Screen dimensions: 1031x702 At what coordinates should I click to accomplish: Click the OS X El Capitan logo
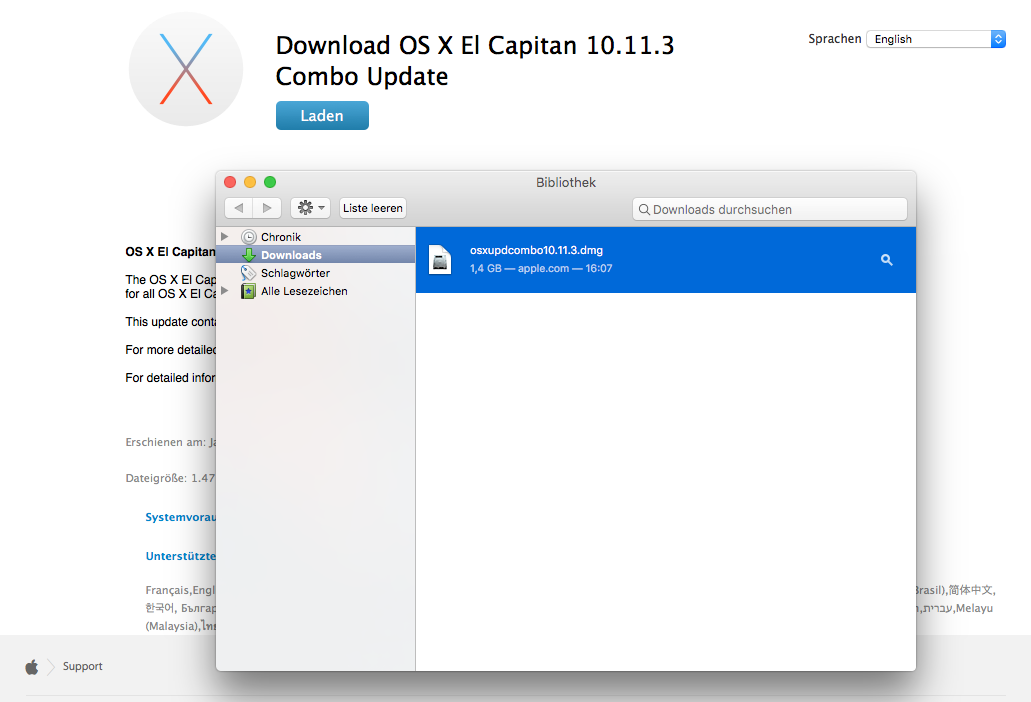[x=186, y=69]
